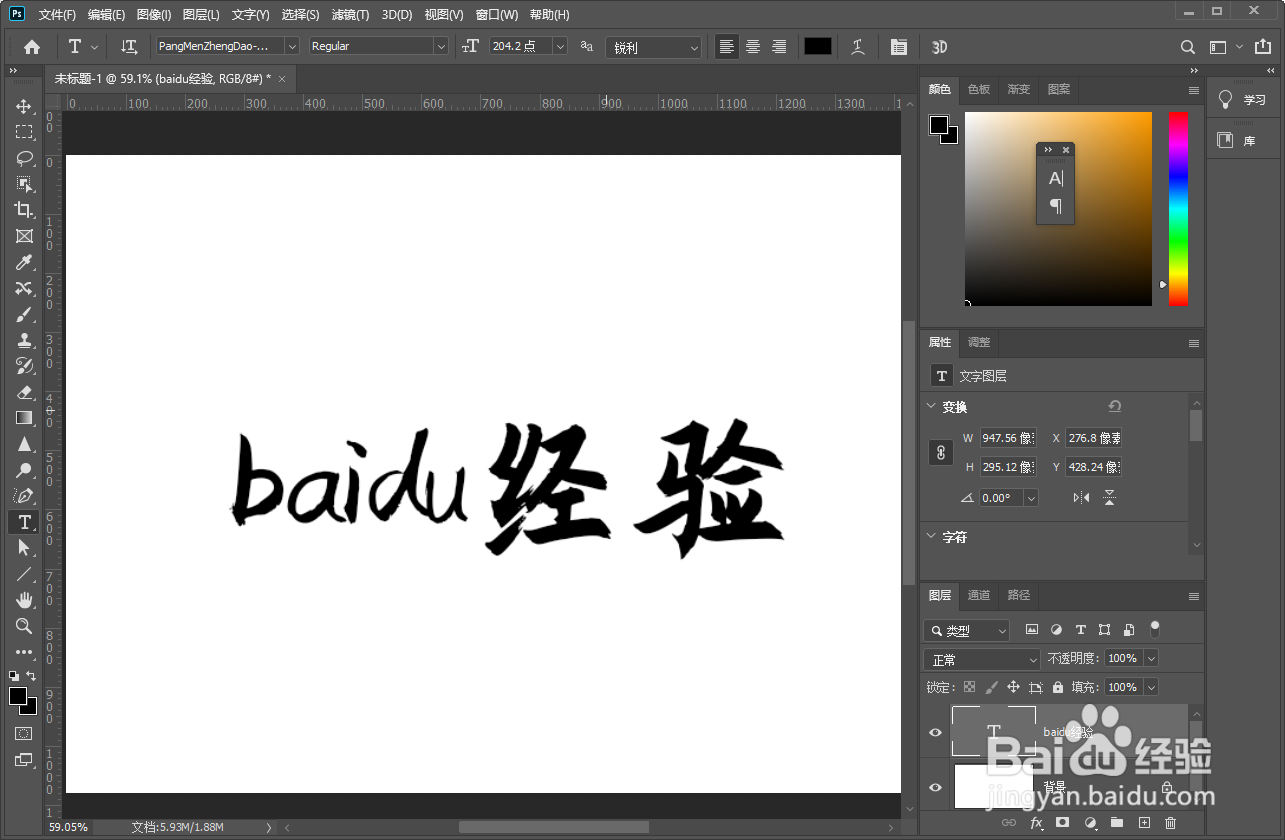Click the Home icon in options bar

[32, 47]
